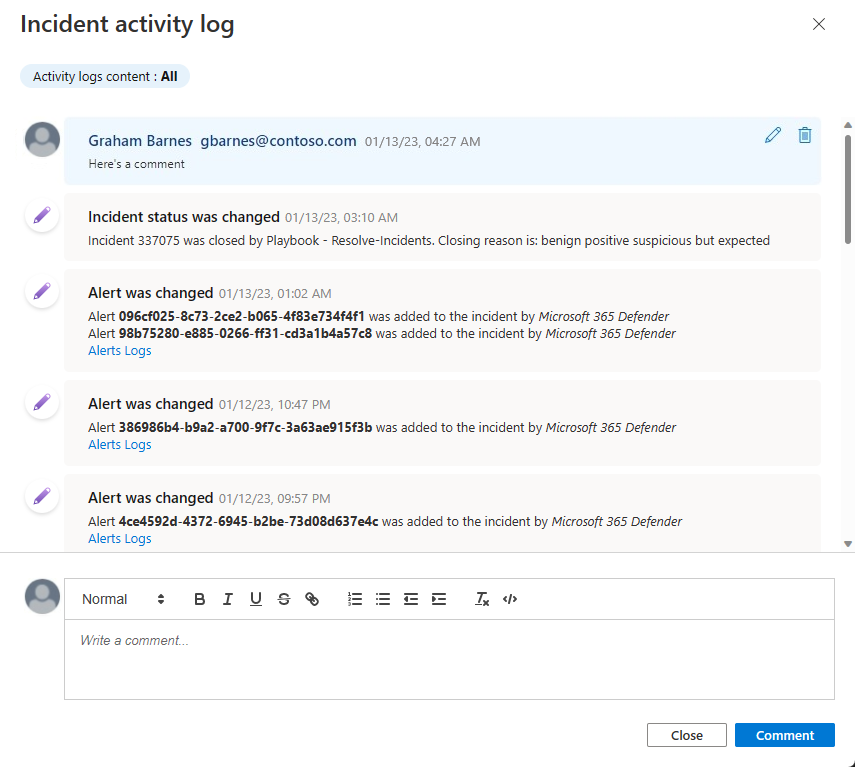
Task: Apply strikethrough formatting to comment text
Action: pyautogui.click(x=283, y=598)
